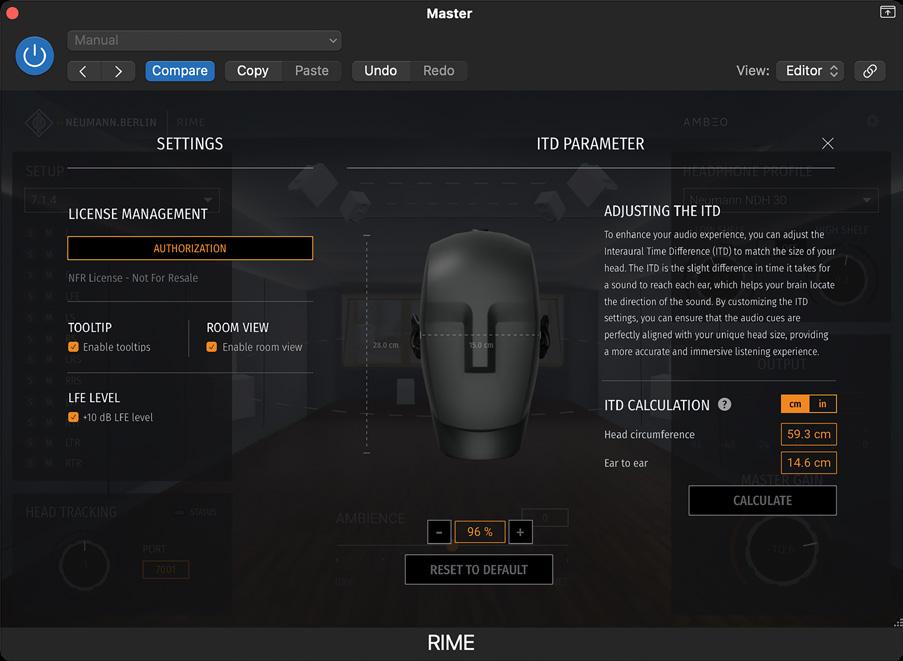
Task: Select inch units
Action: (x=822, y=404)
